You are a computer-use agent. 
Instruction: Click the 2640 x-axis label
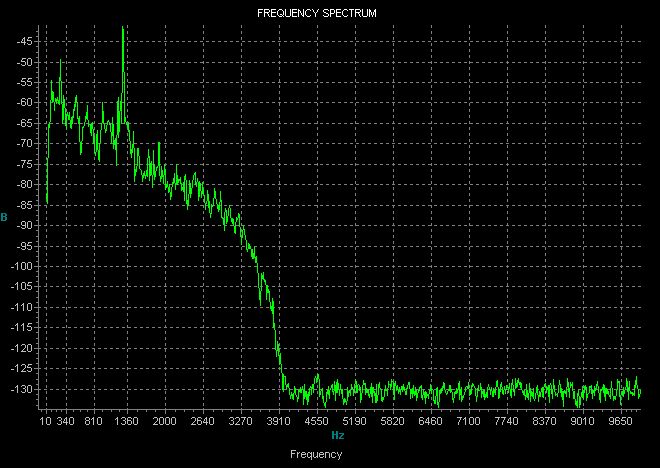coord(202,421)
